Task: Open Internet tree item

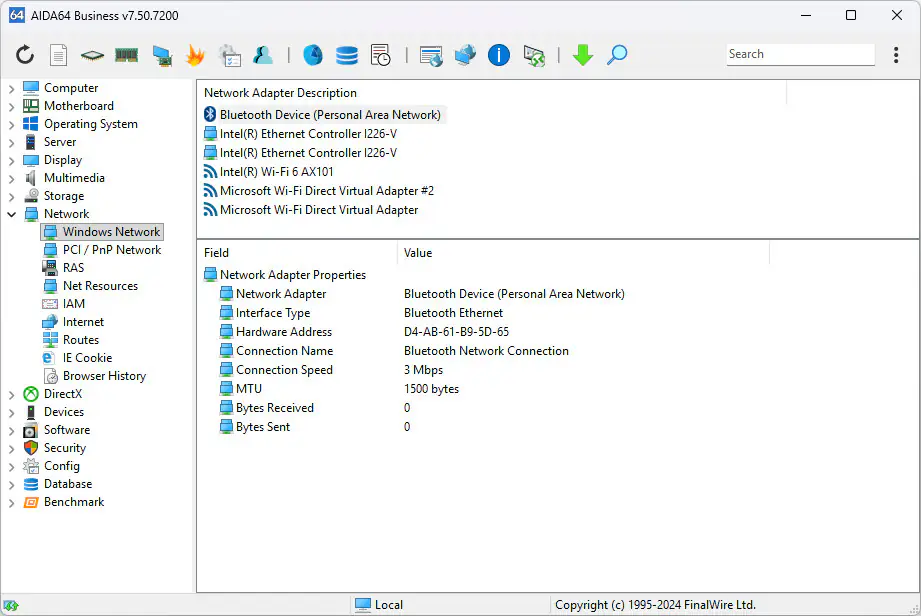Action: [x=73, y=322]
